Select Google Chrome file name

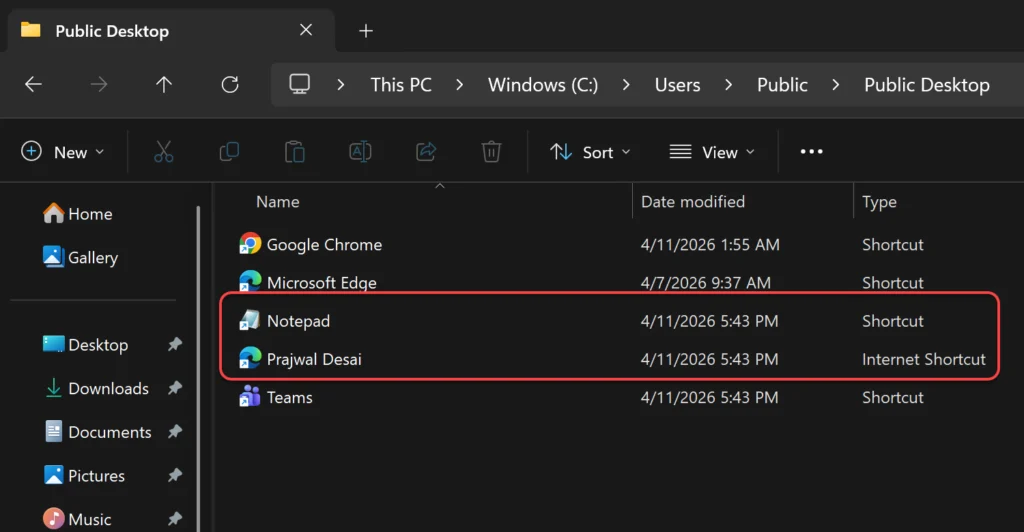(x=324, y=244)
